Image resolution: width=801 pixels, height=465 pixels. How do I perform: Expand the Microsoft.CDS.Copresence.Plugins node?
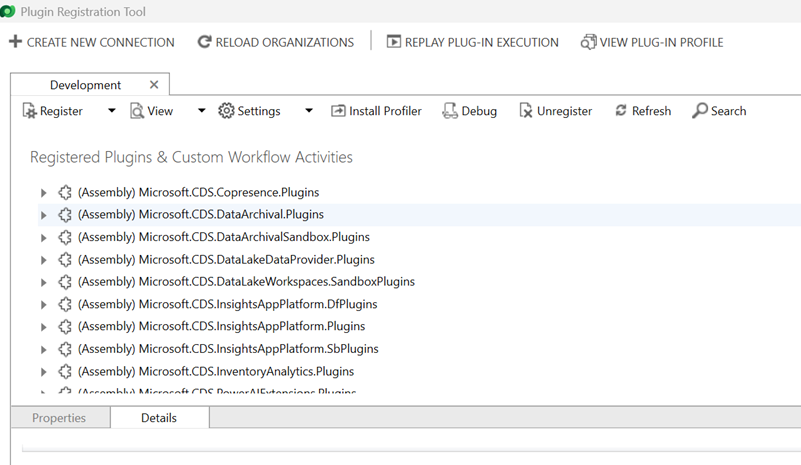[x=43, y=193]
